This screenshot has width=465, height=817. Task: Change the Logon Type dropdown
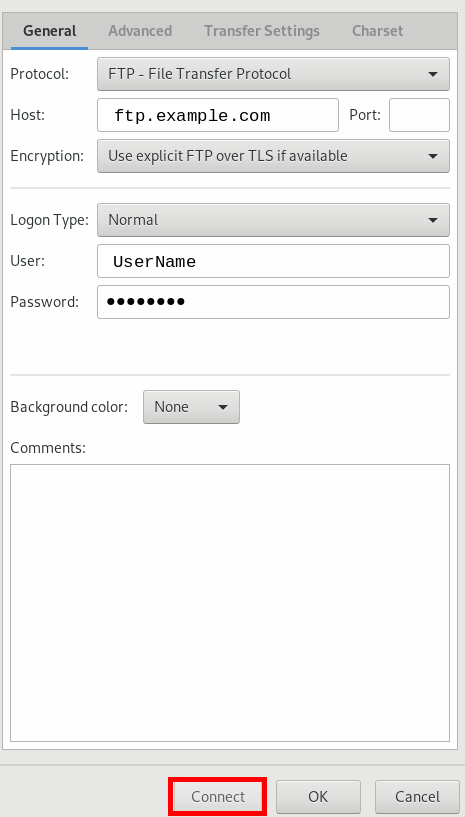pos(273,220)
